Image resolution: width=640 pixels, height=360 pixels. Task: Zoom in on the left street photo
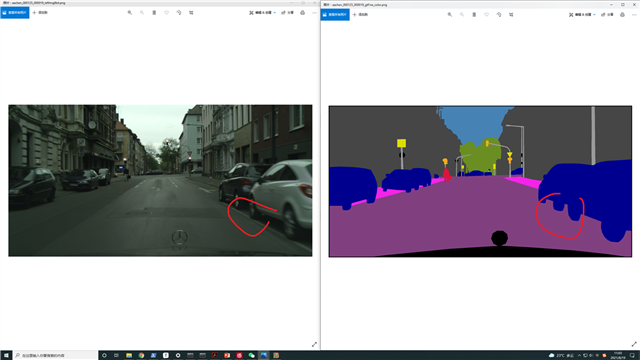[x=130, y=13]
